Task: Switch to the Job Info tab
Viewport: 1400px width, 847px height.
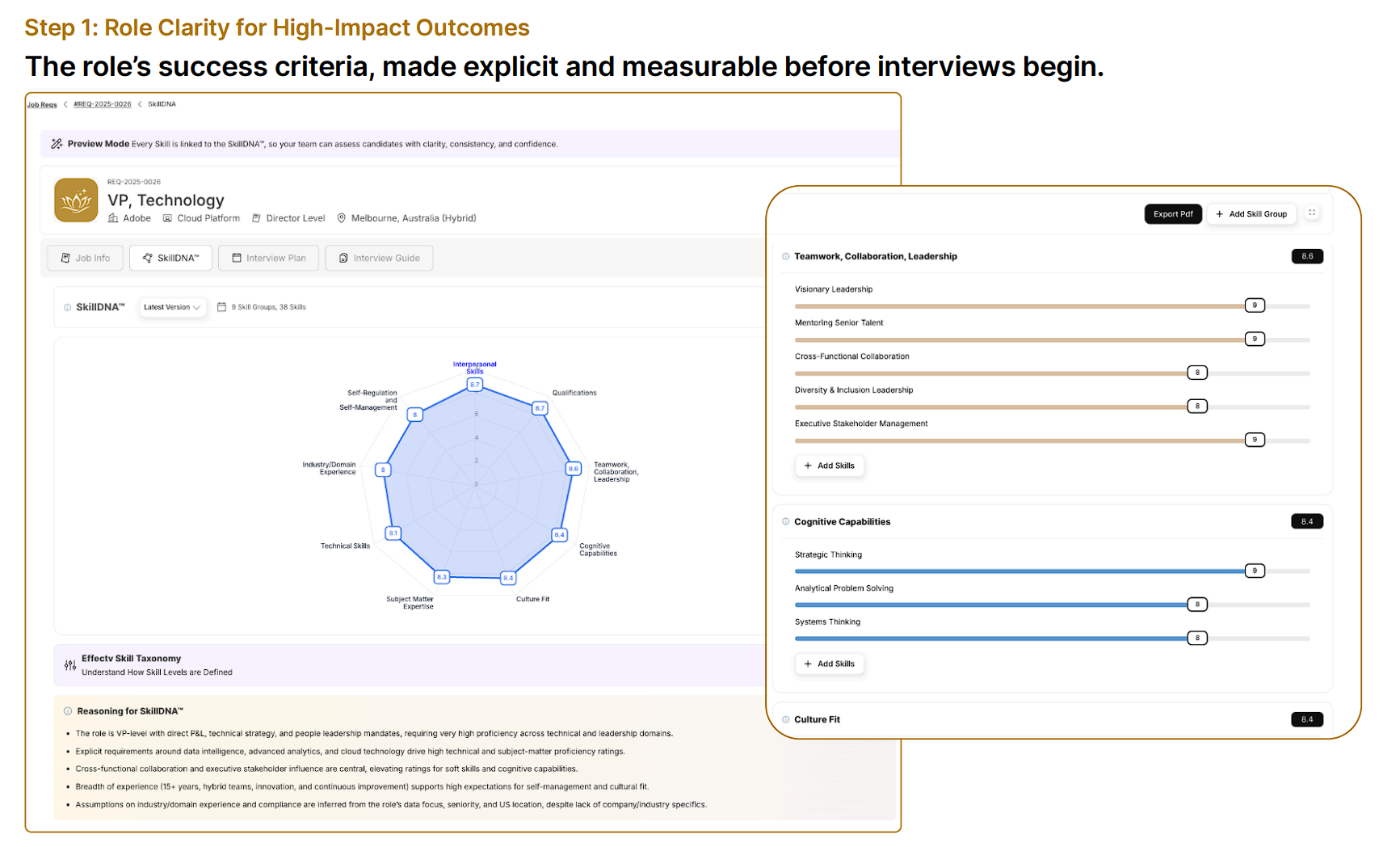Action: pos(86,258)
